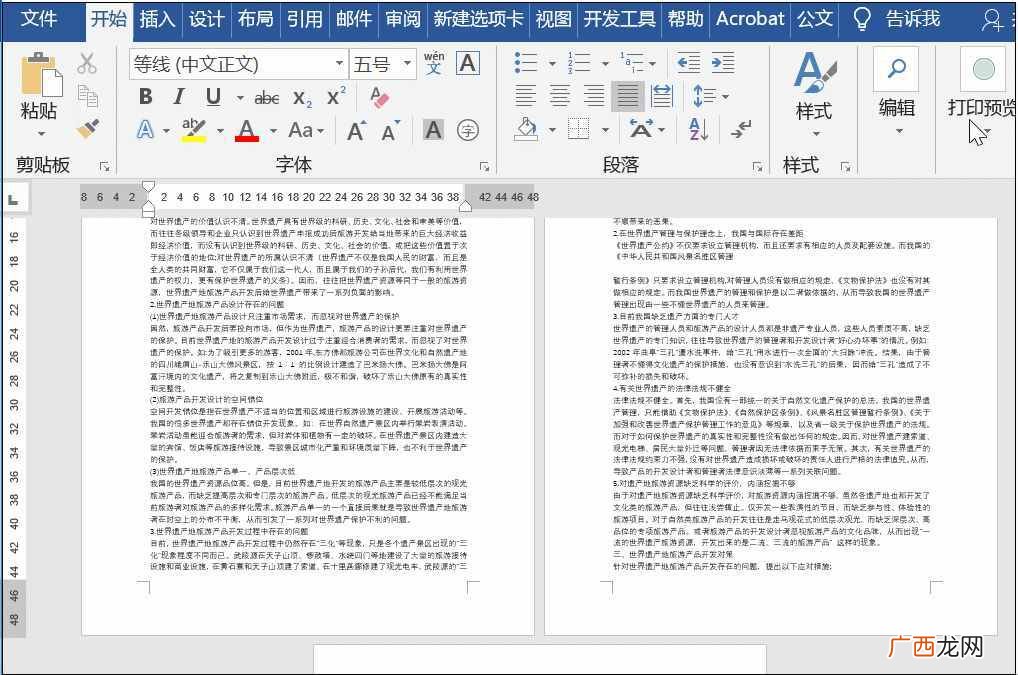Open the File (文件) tab
The image size is (1018, 675).
click(38, 18)
